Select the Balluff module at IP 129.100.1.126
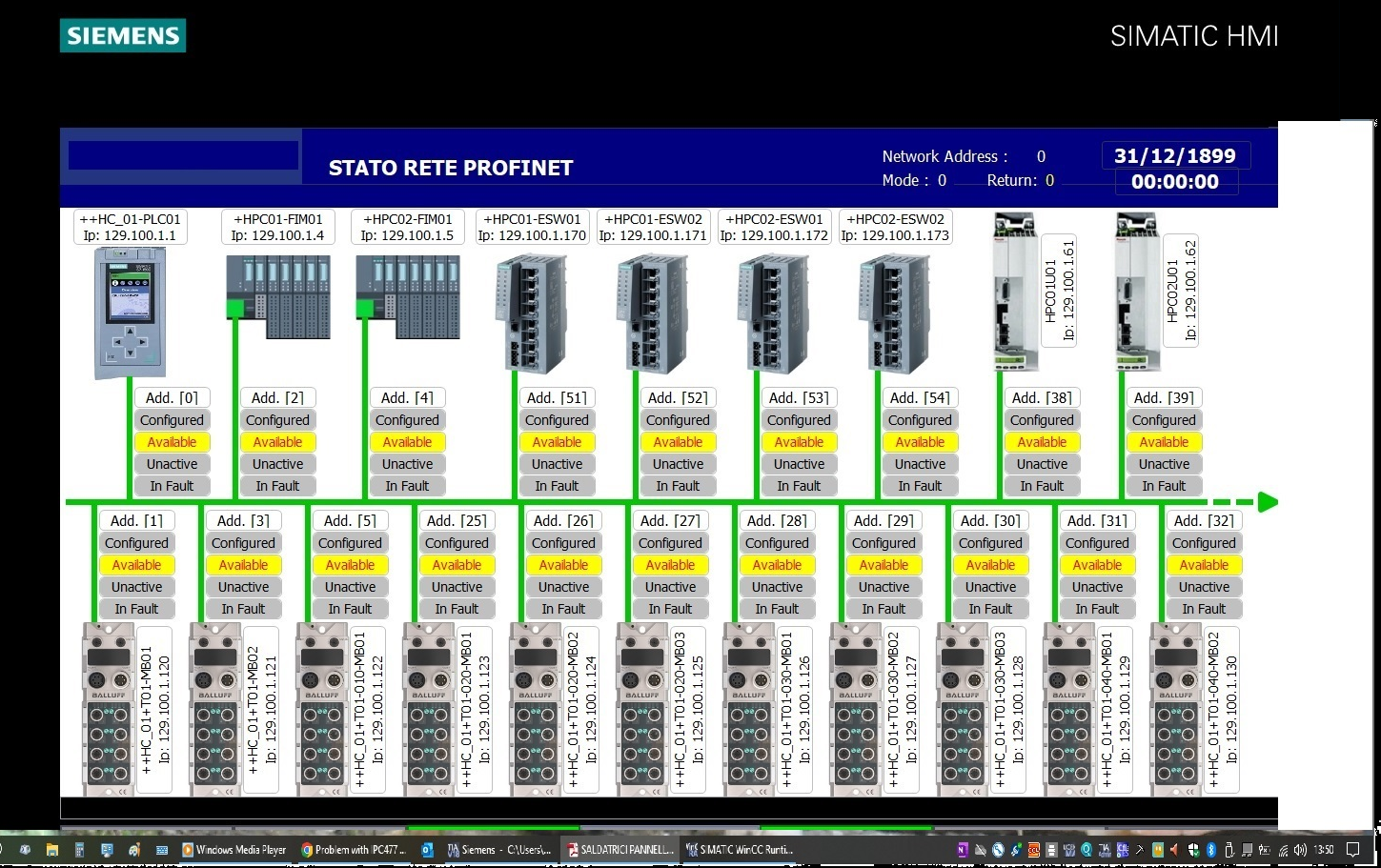Screen dimensions: 1381x868 pyautogui.click(x=748, y=709)
